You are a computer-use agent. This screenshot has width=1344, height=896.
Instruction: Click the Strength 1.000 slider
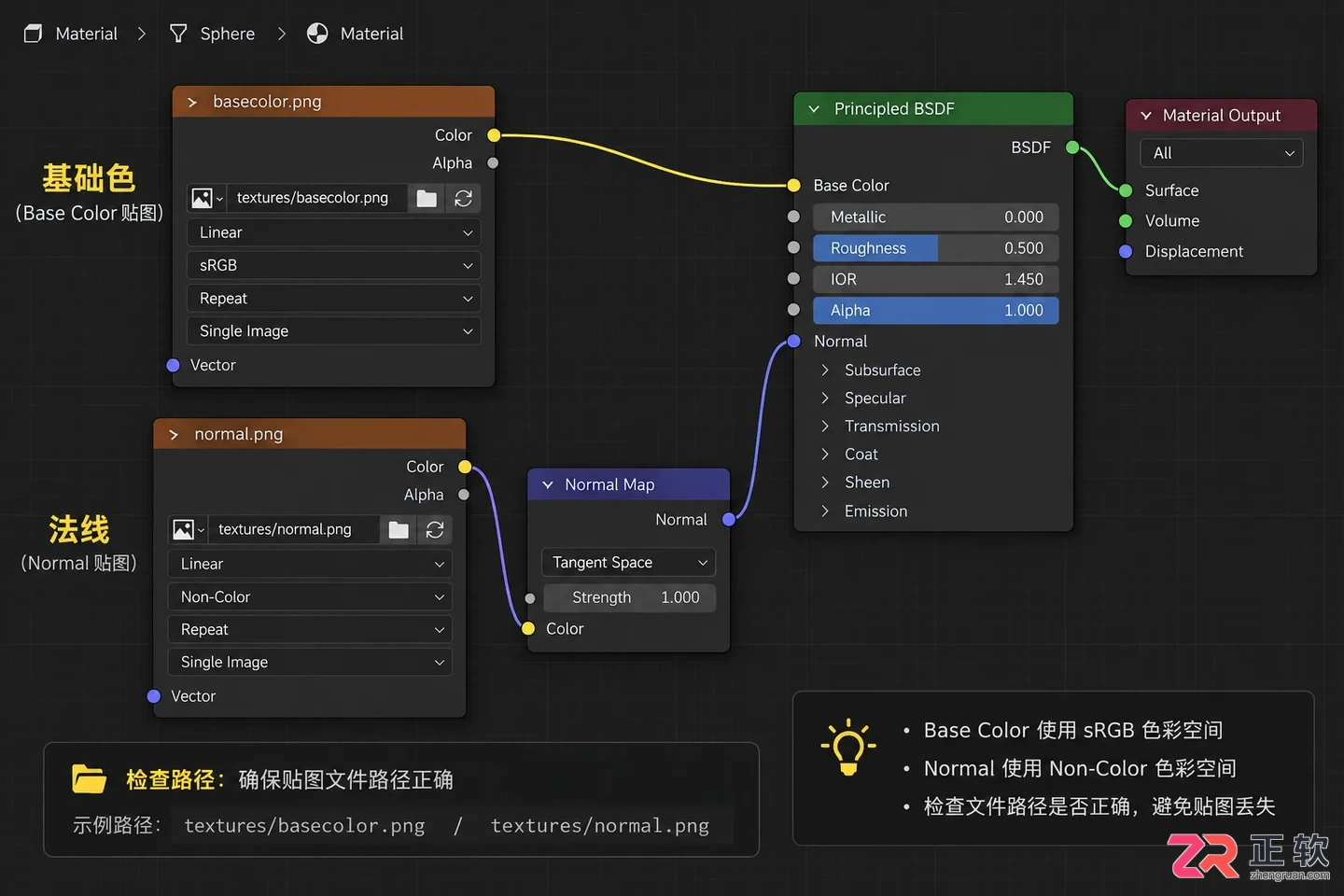(x=630, y=597)
